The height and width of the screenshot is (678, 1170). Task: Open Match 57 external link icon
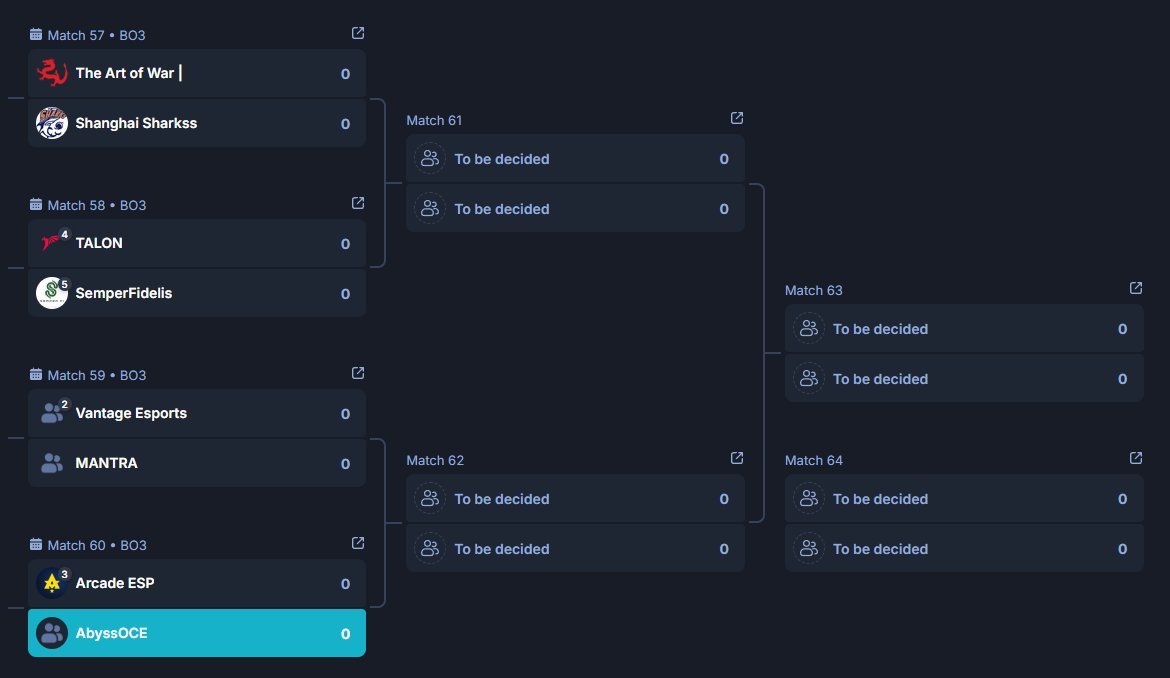[x=358, y=33]
